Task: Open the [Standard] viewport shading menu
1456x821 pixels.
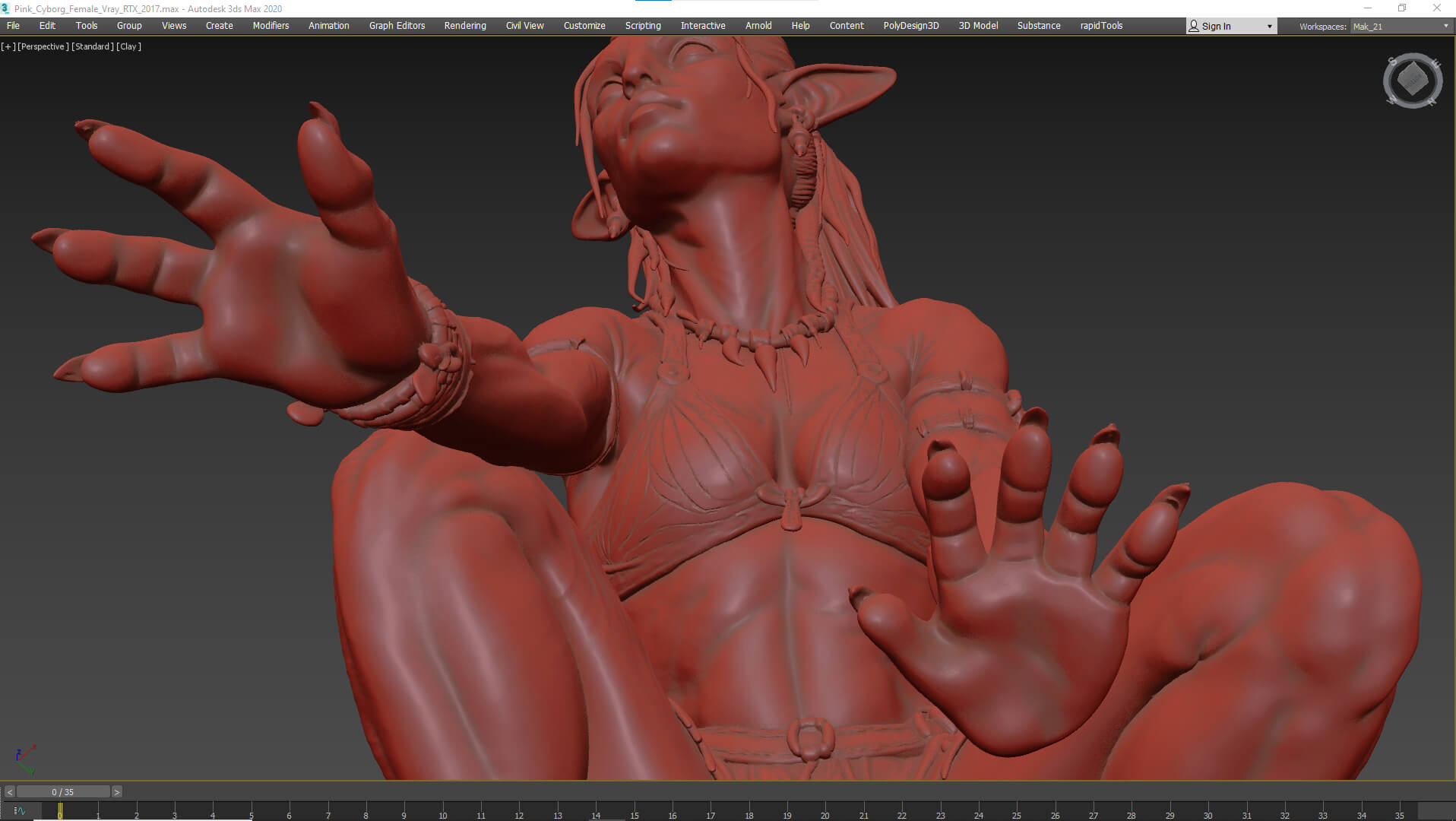Action: [x=93, y=46]
